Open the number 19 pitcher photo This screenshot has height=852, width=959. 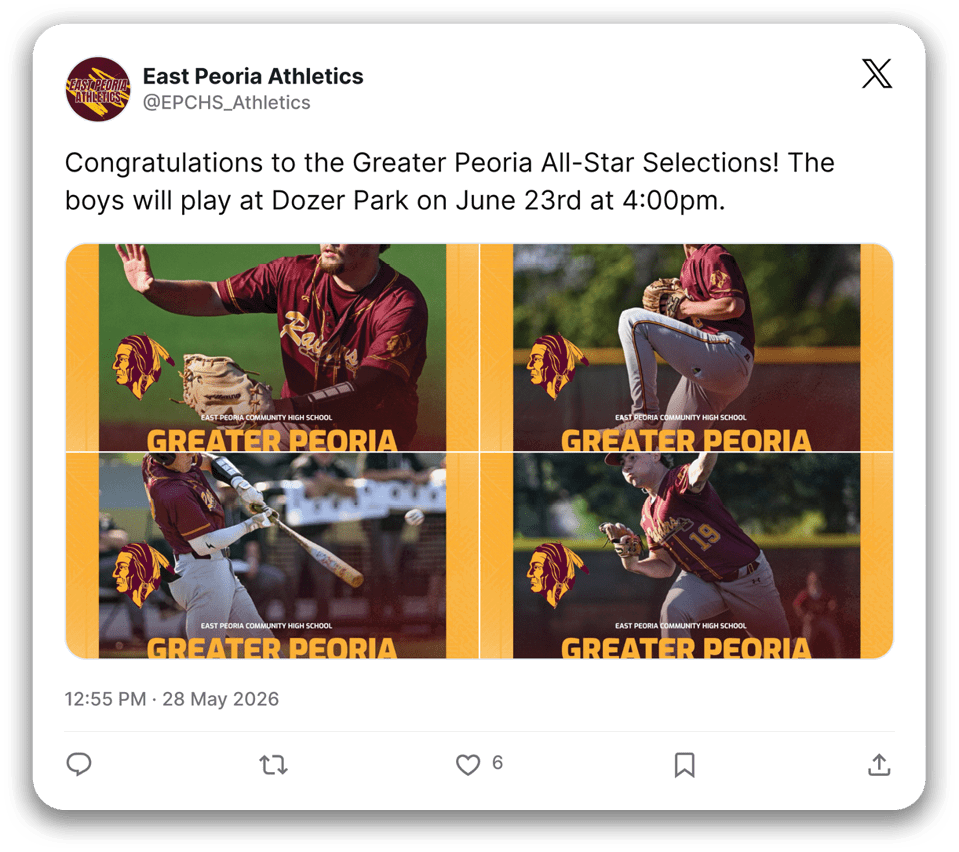[x=687, y=555]
